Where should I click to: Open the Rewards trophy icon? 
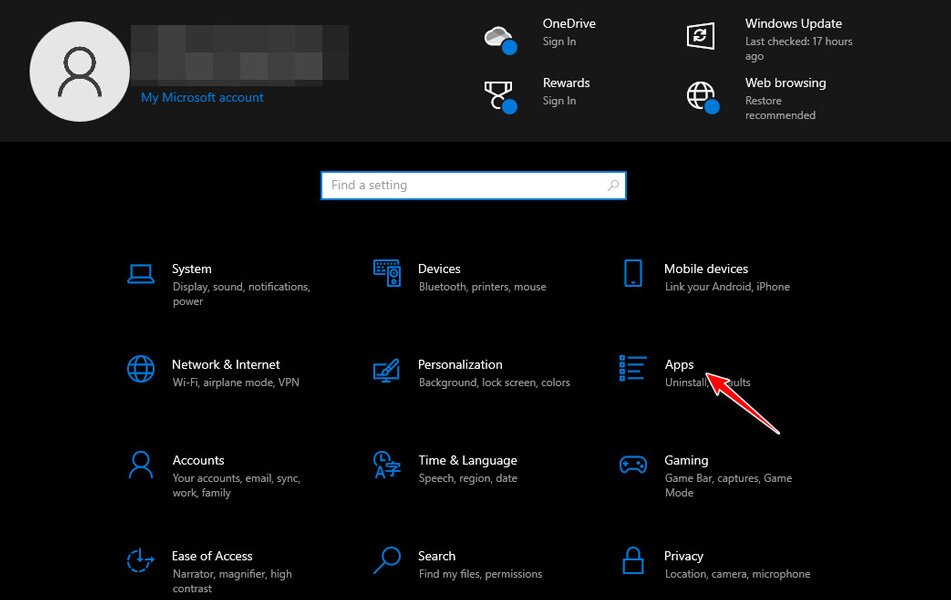coord(499,96)
